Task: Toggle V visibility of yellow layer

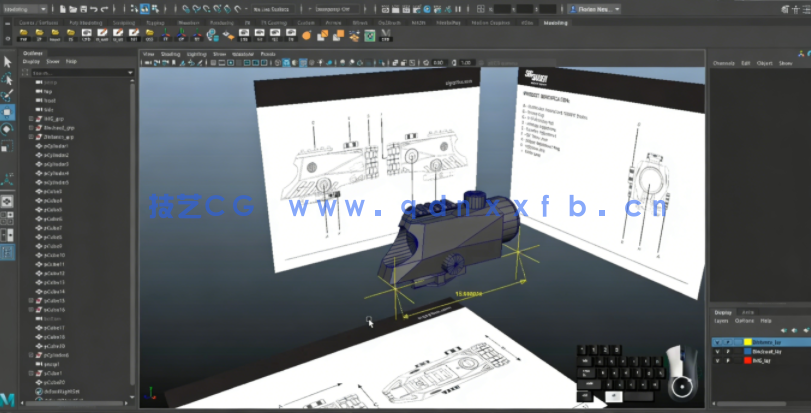Action: click(716, 341)
